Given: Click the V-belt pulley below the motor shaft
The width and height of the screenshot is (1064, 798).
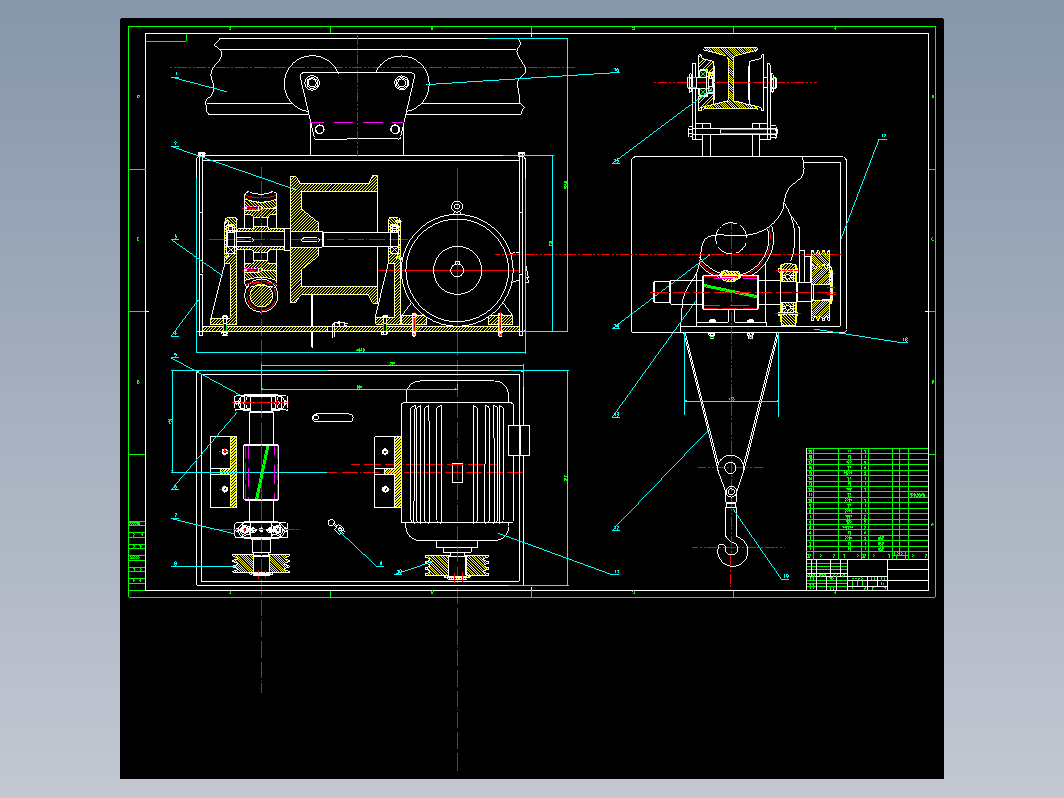Looking at the screenshot, I should click(x=457, y=566).
